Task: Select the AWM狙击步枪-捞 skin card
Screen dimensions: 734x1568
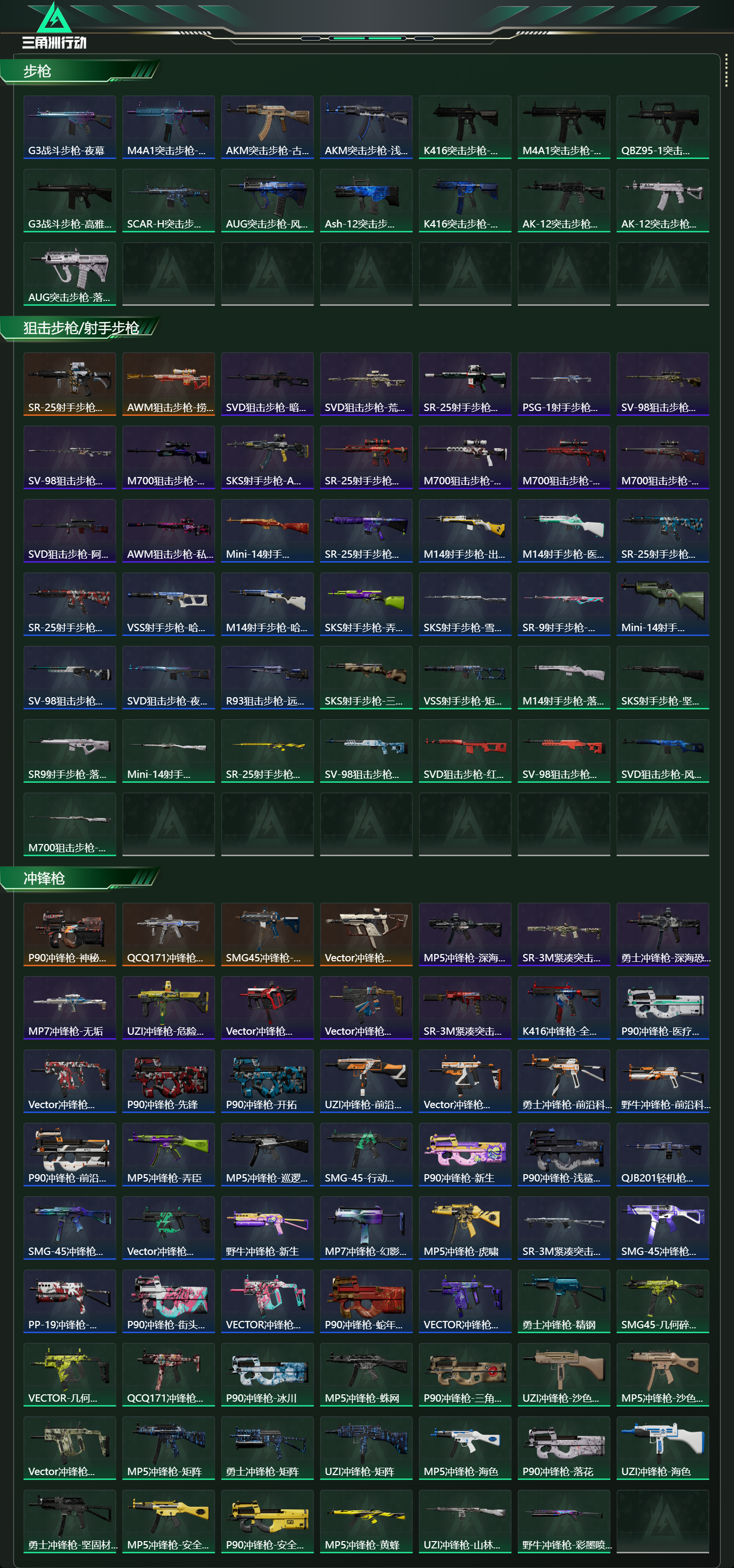Action: (169, 384)
